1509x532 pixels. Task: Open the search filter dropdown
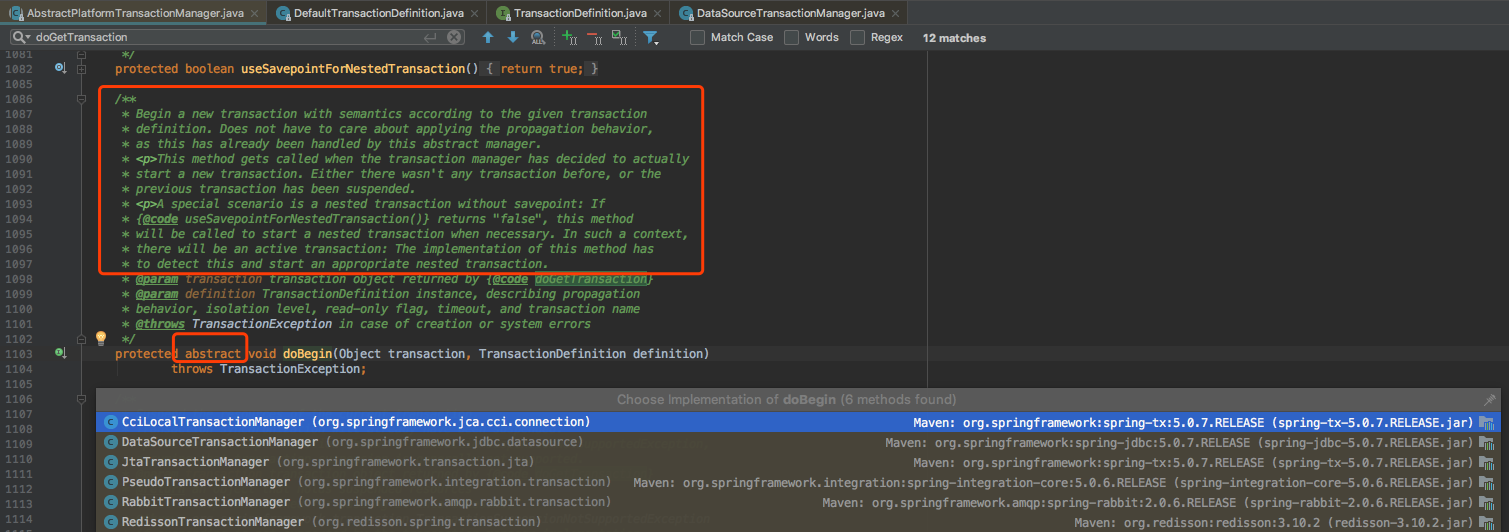click(x=651, y=37)
